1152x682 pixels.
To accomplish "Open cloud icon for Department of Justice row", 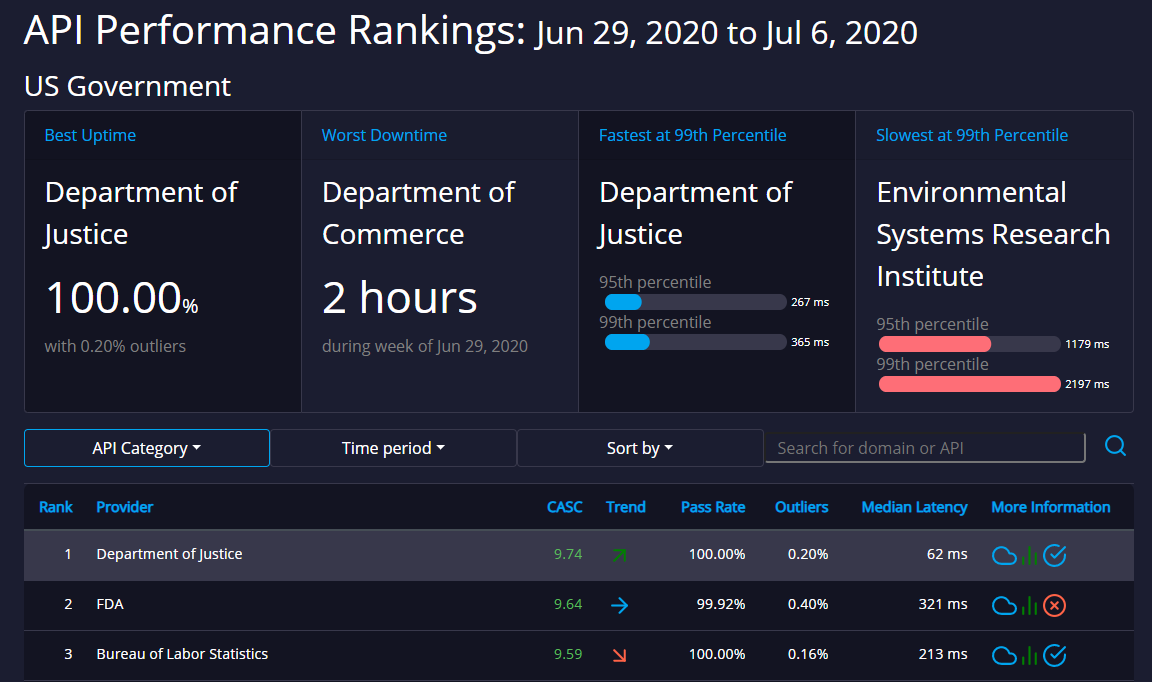I will click(1004, 556).
